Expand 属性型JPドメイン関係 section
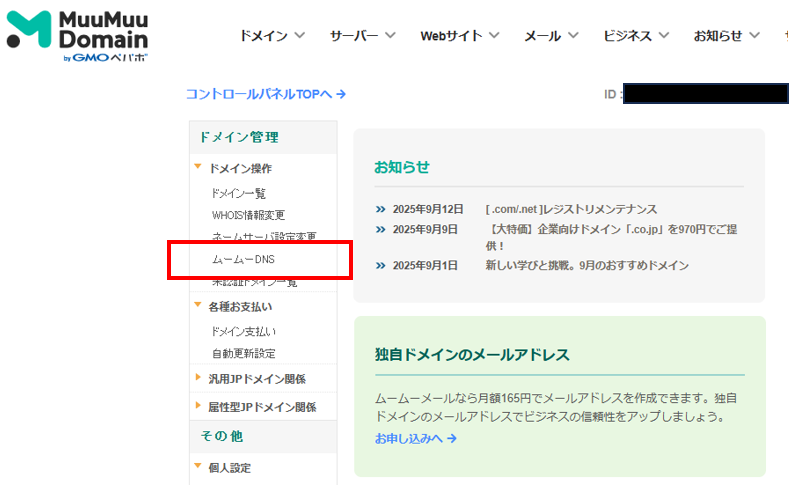The image size is (791, 496). (261, 407)
